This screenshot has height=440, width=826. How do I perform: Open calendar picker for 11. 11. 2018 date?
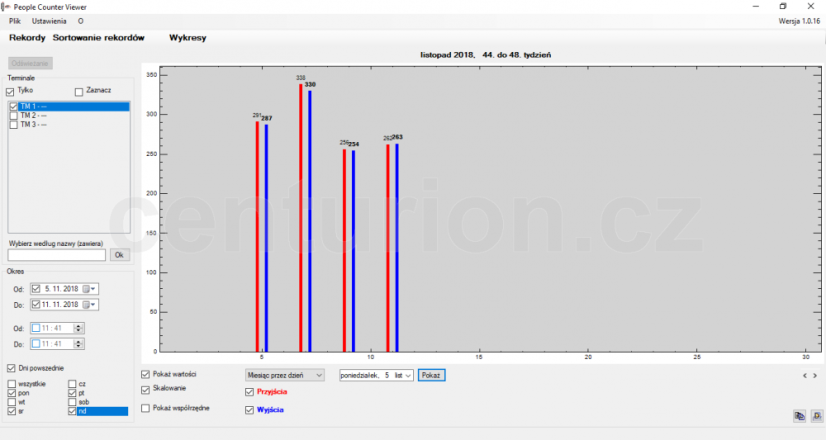pos(90,305)
